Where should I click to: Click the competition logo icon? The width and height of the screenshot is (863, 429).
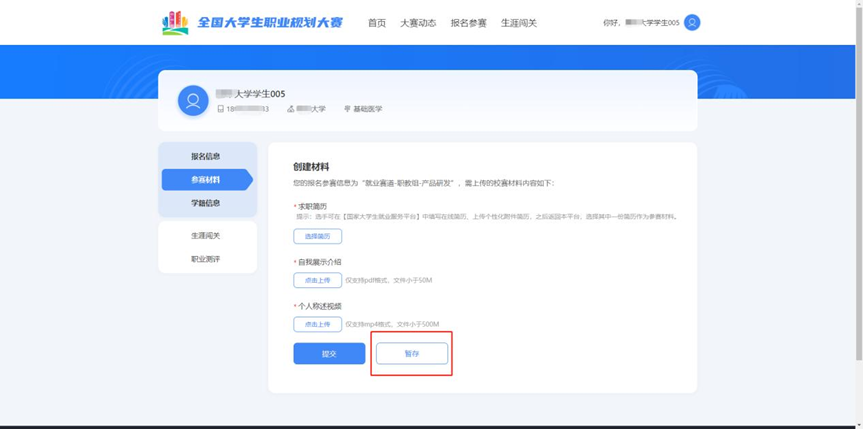tap(175, 23)
